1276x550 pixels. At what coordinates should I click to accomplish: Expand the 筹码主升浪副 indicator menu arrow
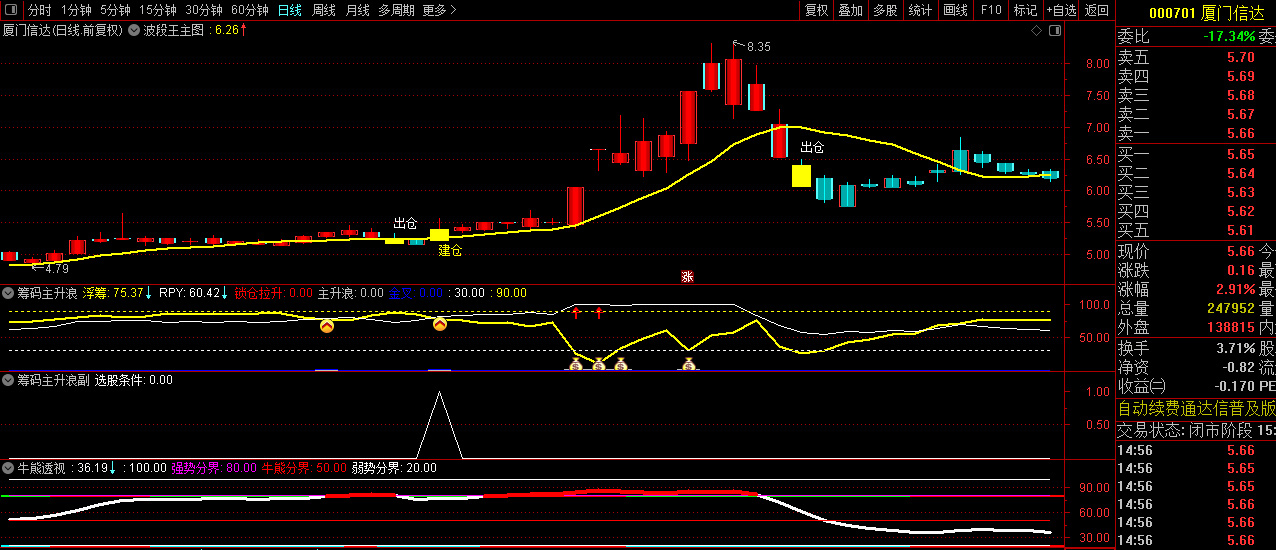pyautogui.click(x=9, y=380)
